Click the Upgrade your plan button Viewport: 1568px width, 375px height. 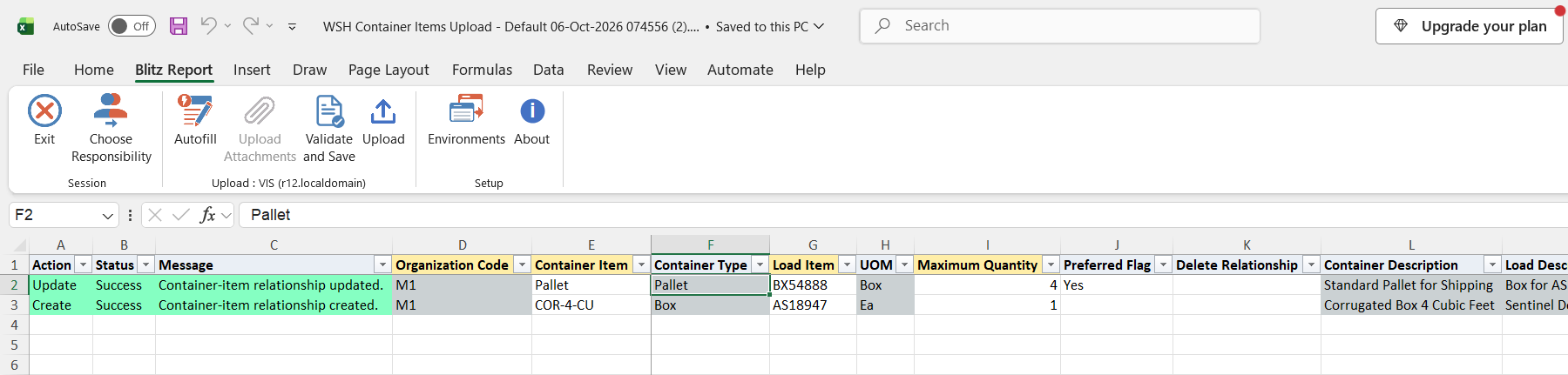click(x=1469, y=26)
